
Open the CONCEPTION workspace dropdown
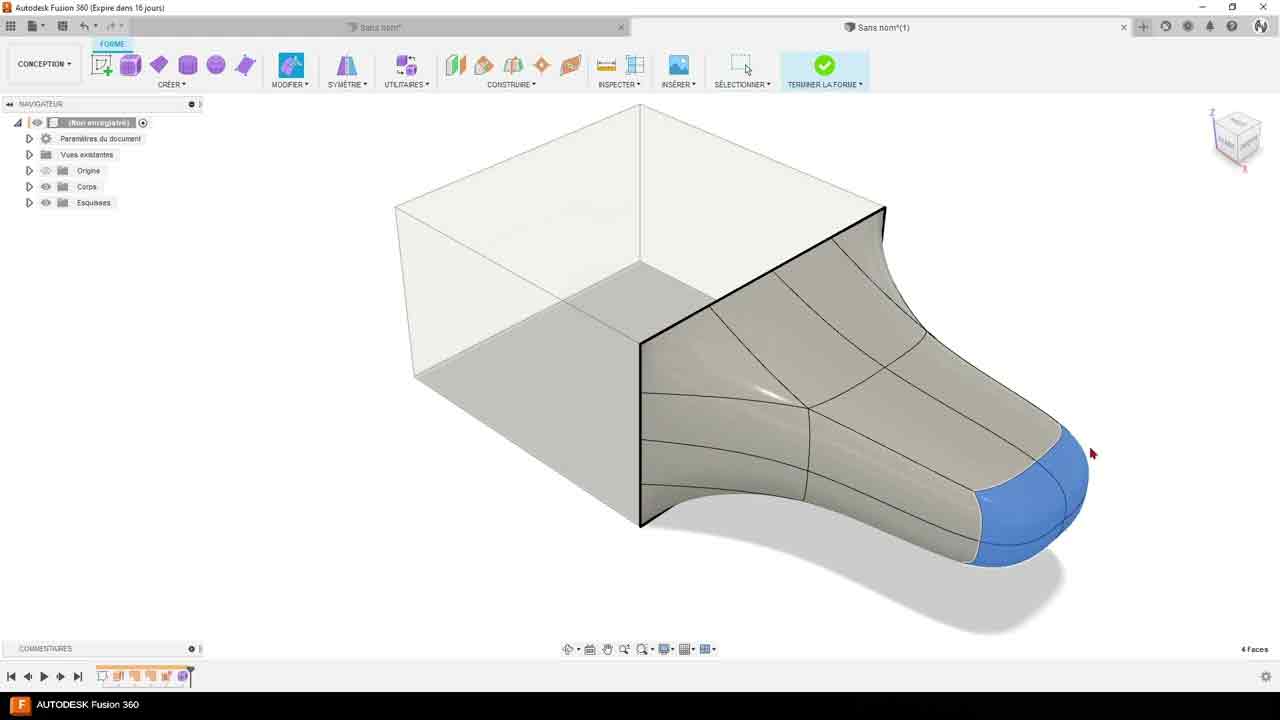pyautogui.click(x=44, y=64)
